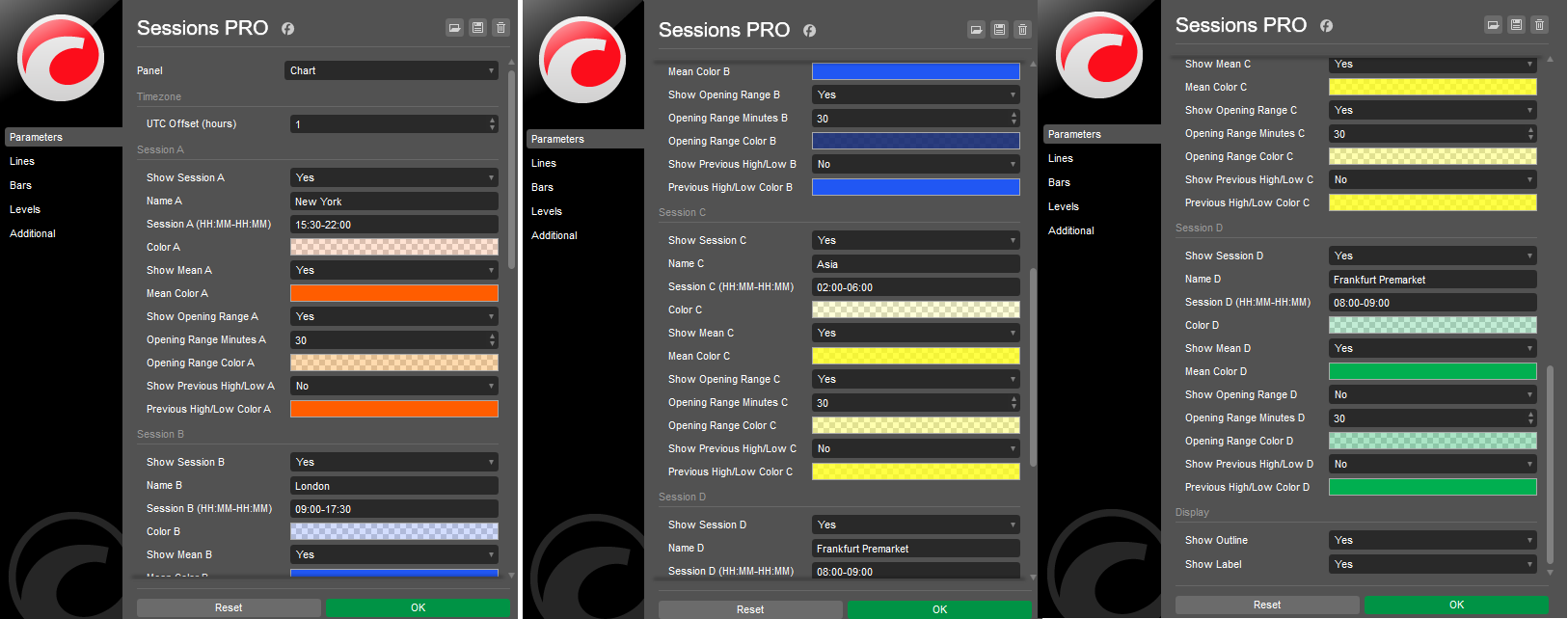Open Facebook icon in dialog with Name C field
This screenshot has height=619, width=1568.
coord(809,31)
